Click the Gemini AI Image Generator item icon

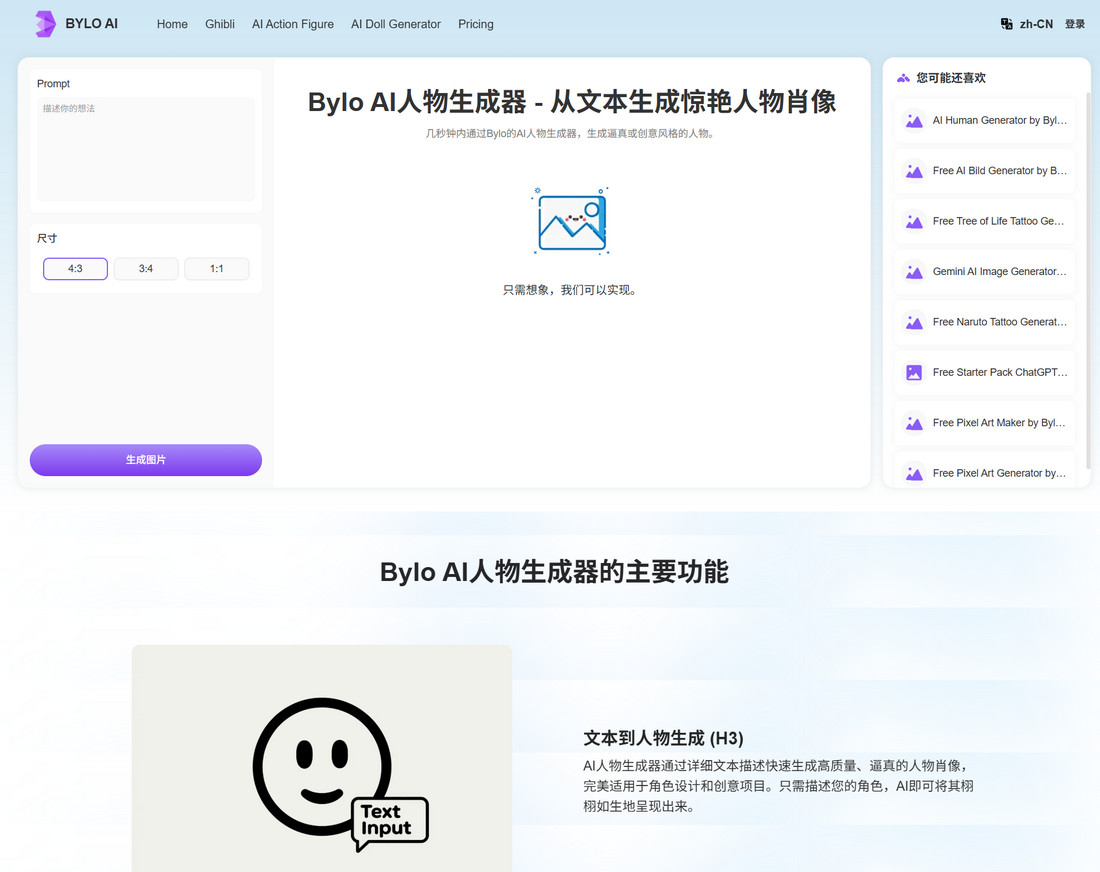[x=914, y=272]
